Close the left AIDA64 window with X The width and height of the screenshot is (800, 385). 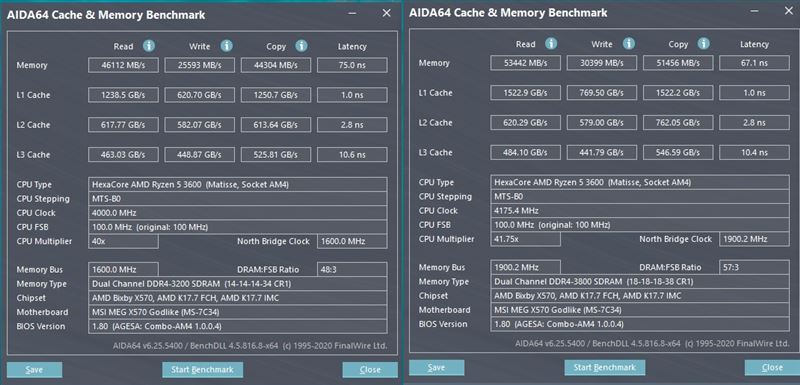click(386, 14)
